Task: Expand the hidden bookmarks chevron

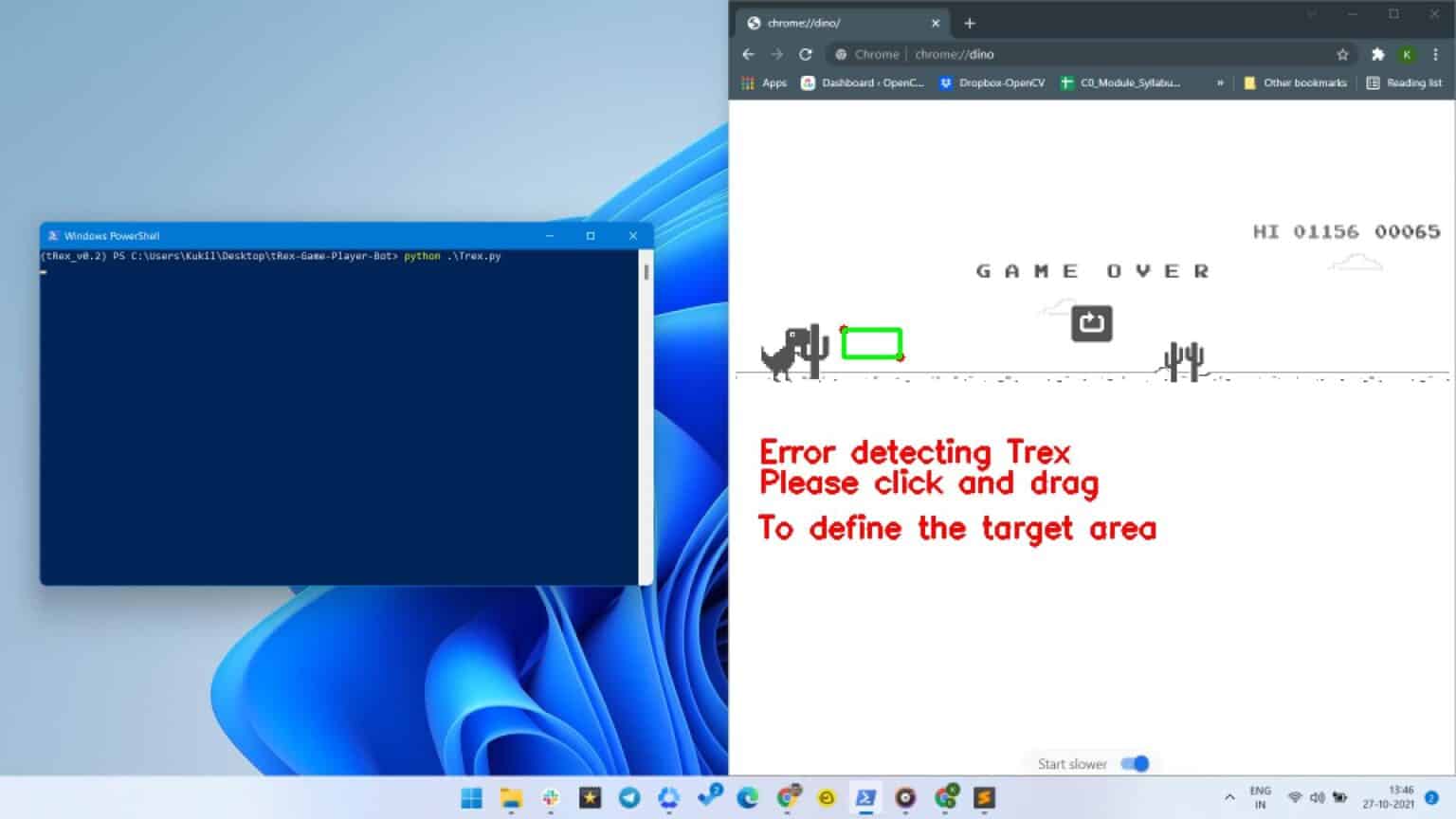Action: 1220,83
